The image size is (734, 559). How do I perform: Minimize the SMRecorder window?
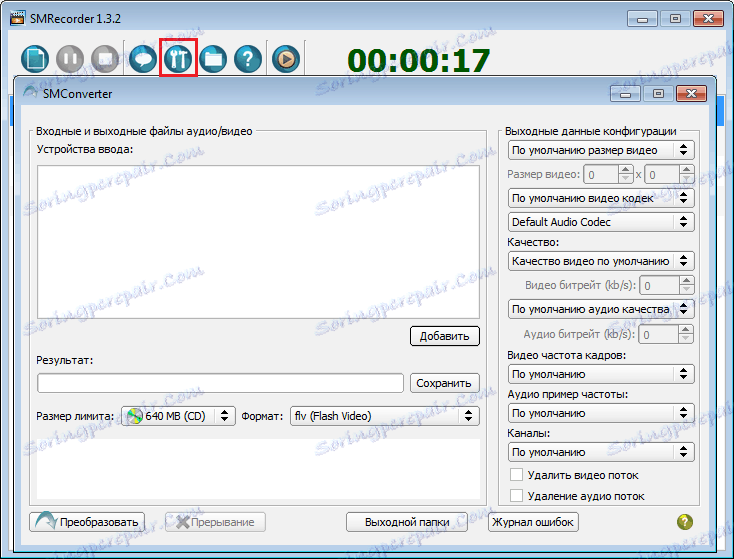(x=642, y=19)
